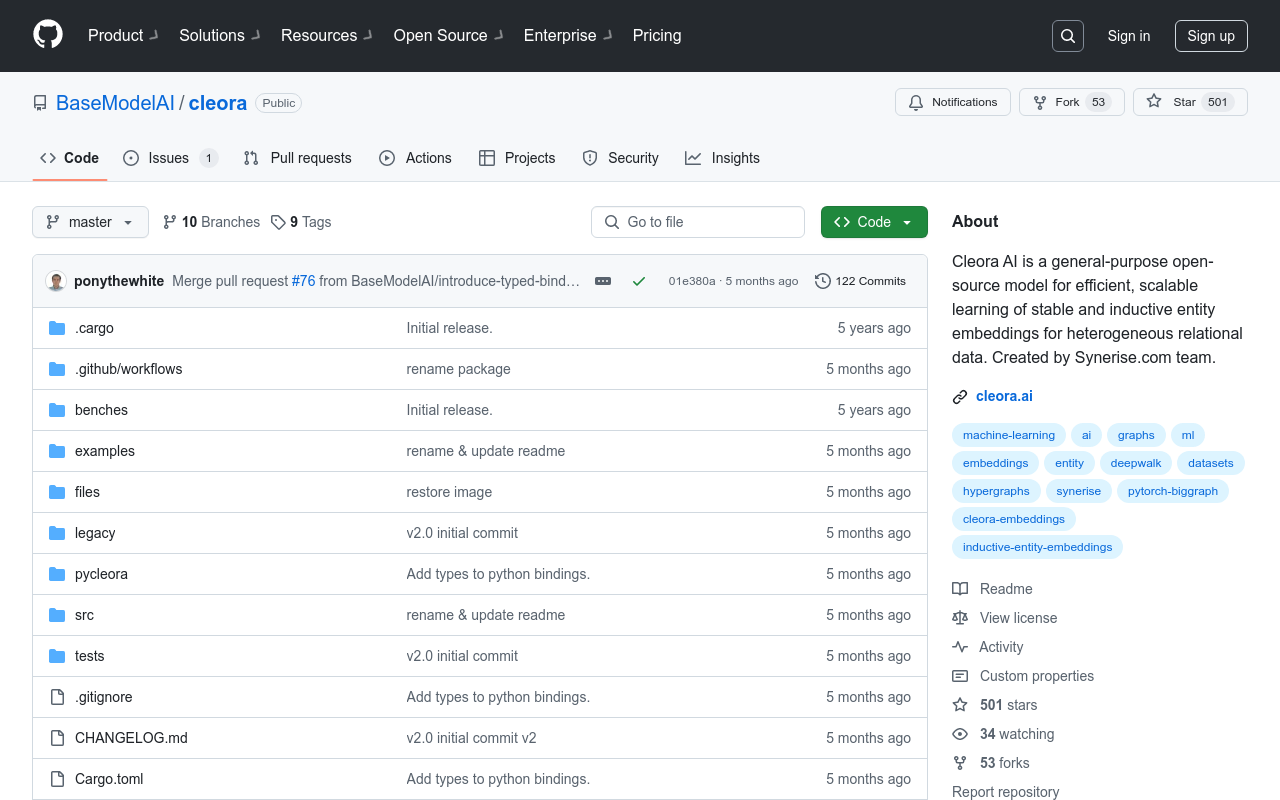Expand the green Code dropdown button

tap(874, 222)
